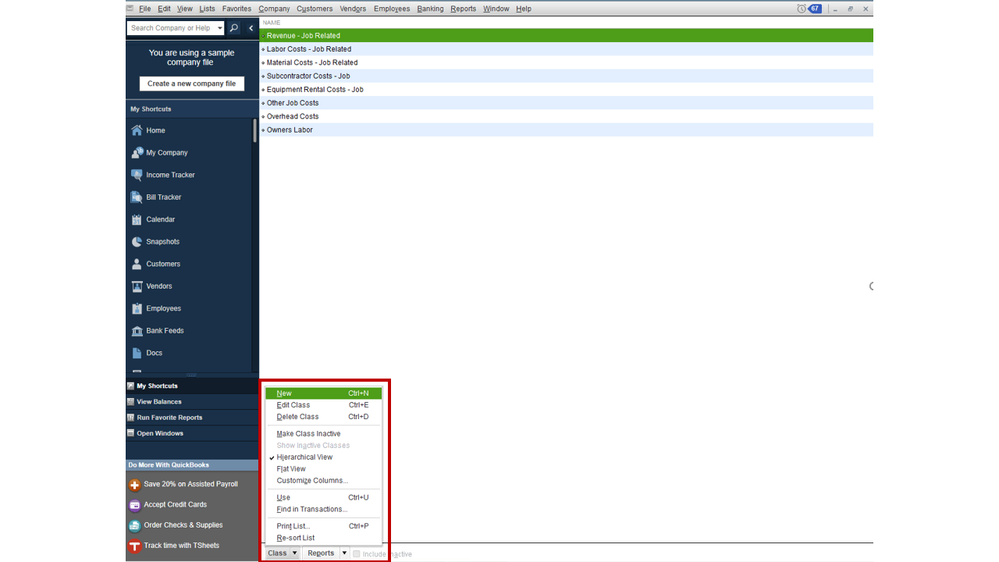Click the Open Windows panel icon
Viewport: 999px width, 562px height.
click(131, 433)
